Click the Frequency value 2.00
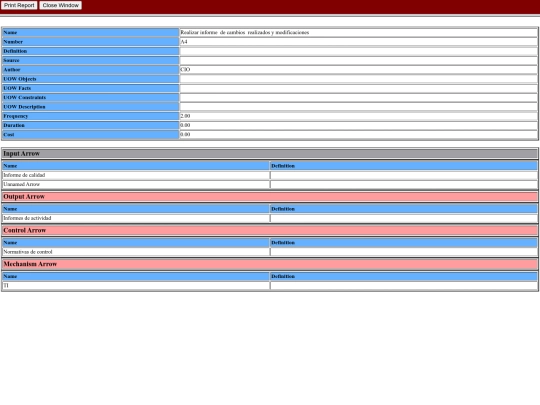Viewport: 540px width, 405px height. (185, 116)
